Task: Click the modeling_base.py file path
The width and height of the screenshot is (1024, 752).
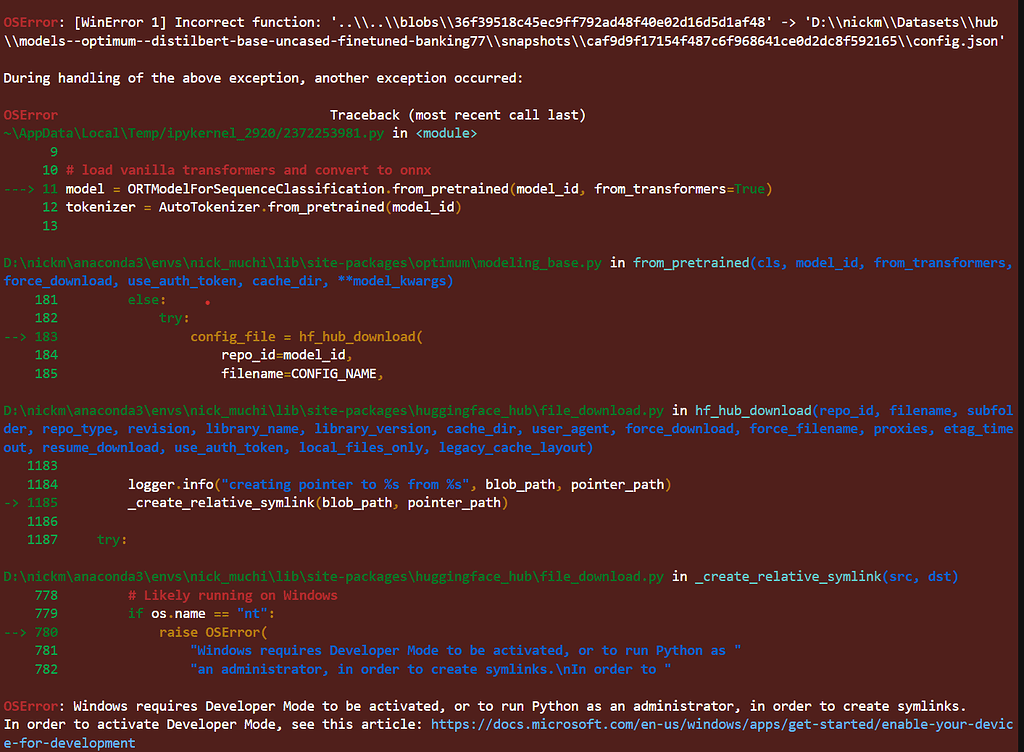Action: [300, 262]
